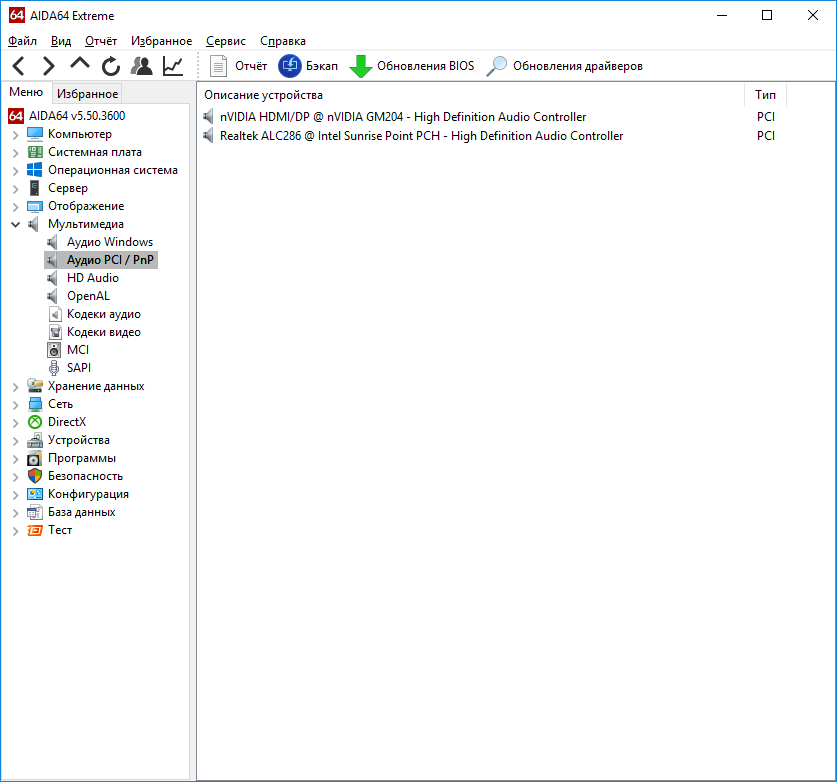837x782 pixels.
Task: Click the Хранение данных storage icon
Action: (35, 385)
